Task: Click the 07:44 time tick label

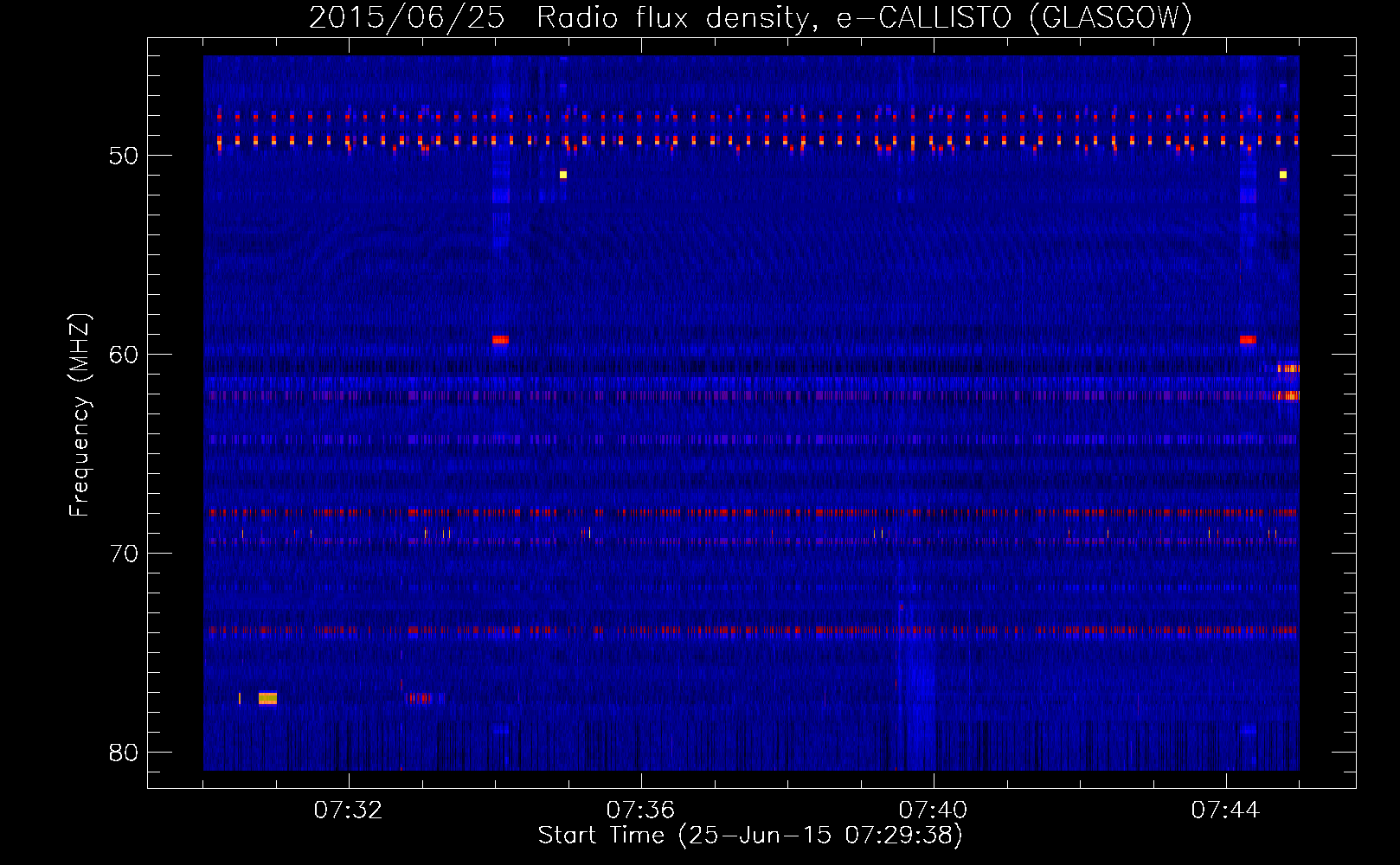Action: (1225, 811)
